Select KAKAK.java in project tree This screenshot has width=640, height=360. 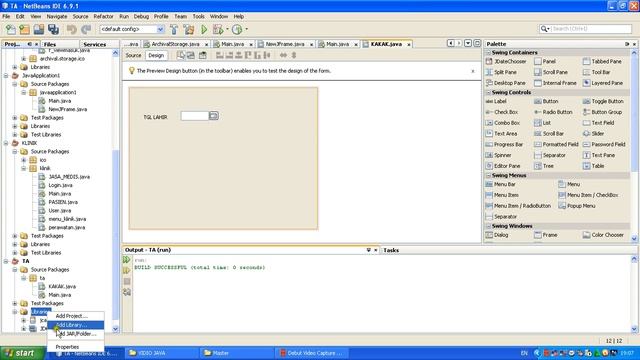pos(62,287)
